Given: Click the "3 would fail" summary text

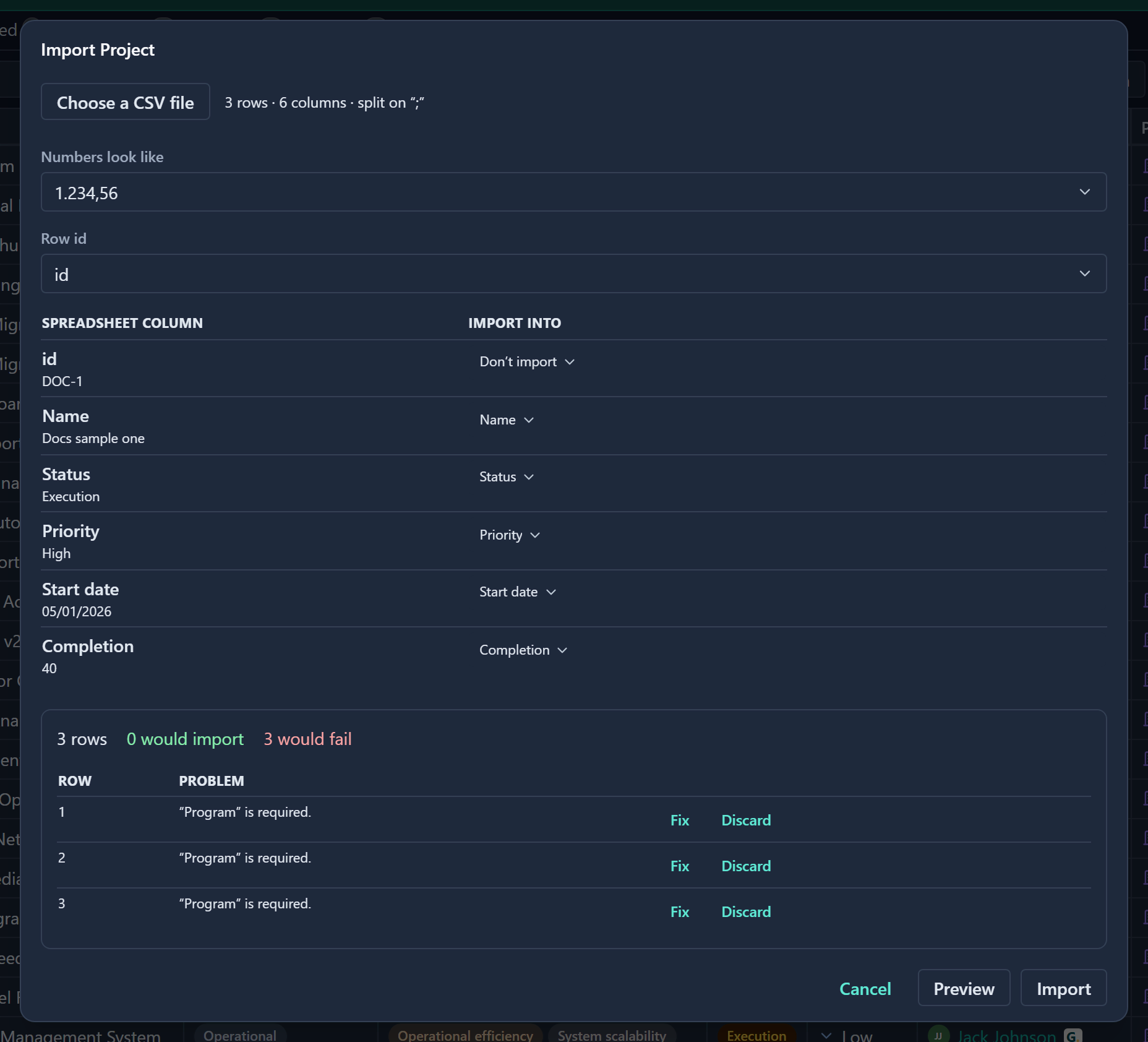Looking at the screenshot, I should (307, 739).
